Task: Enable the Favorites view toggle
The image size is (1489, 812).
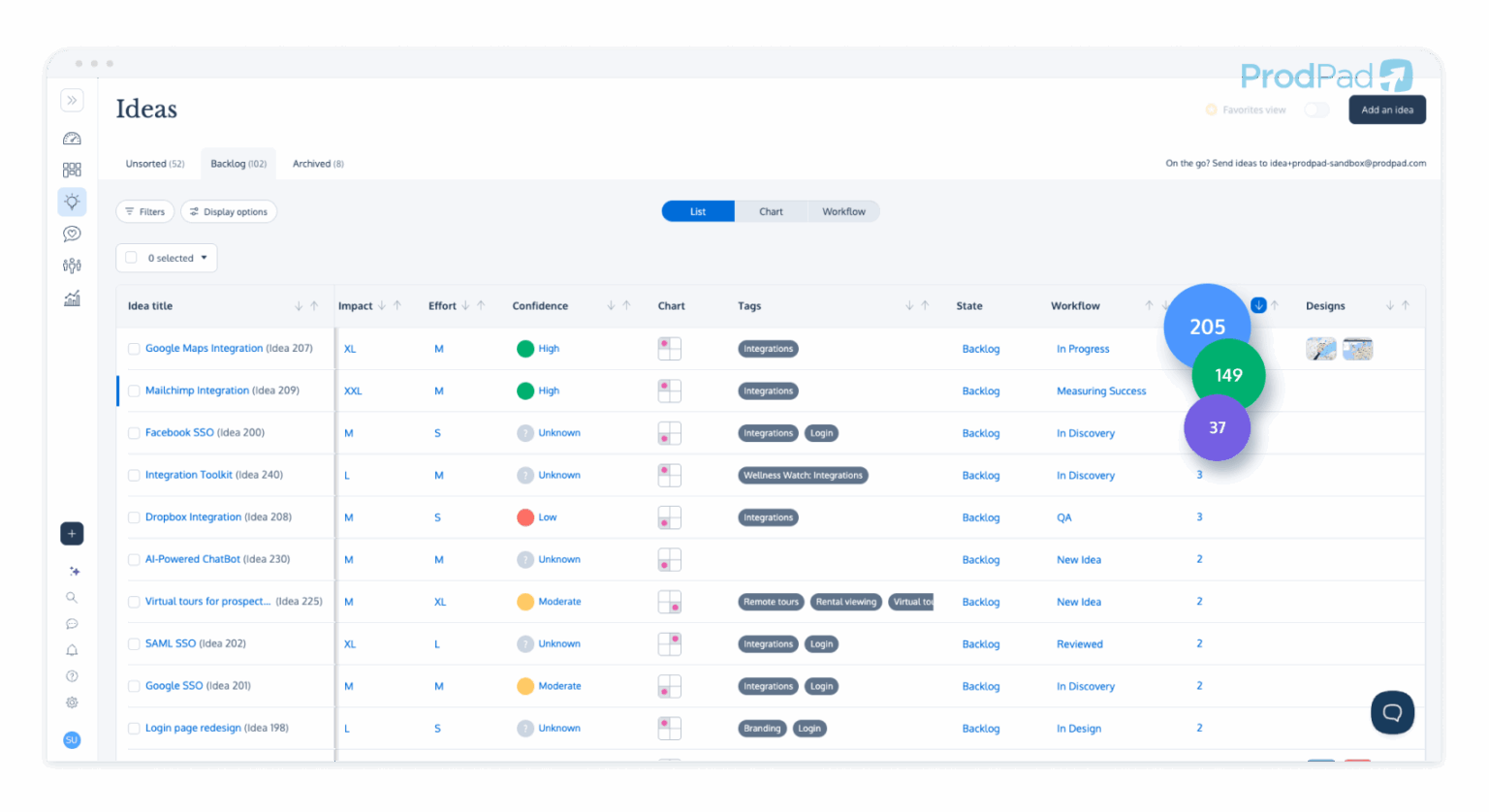Action: pos(1316,110)
